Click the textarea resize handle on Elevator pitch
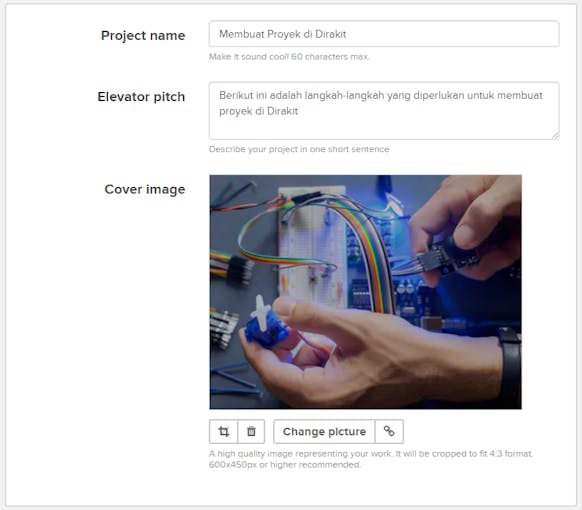 tap(555, 136)
